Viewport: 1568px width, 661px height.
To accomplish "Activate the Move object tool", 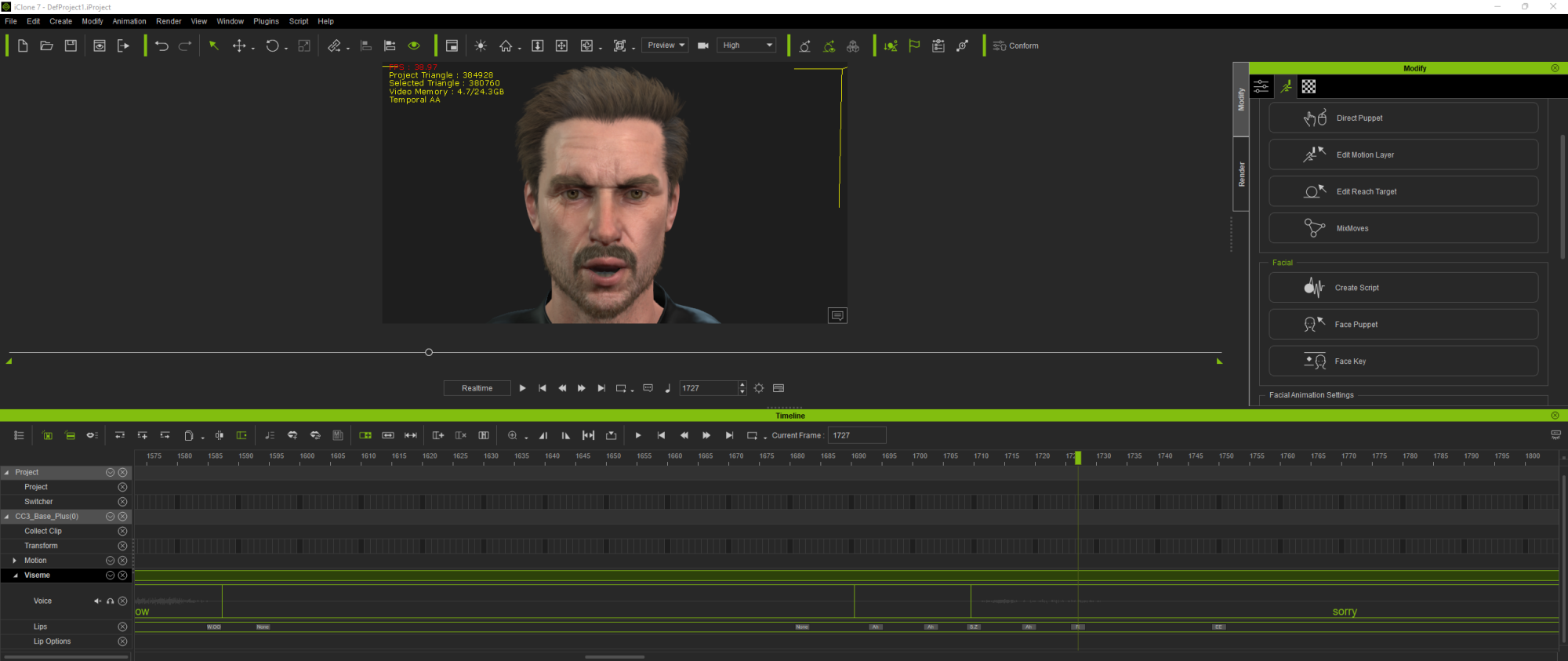I will click(239, 45).
